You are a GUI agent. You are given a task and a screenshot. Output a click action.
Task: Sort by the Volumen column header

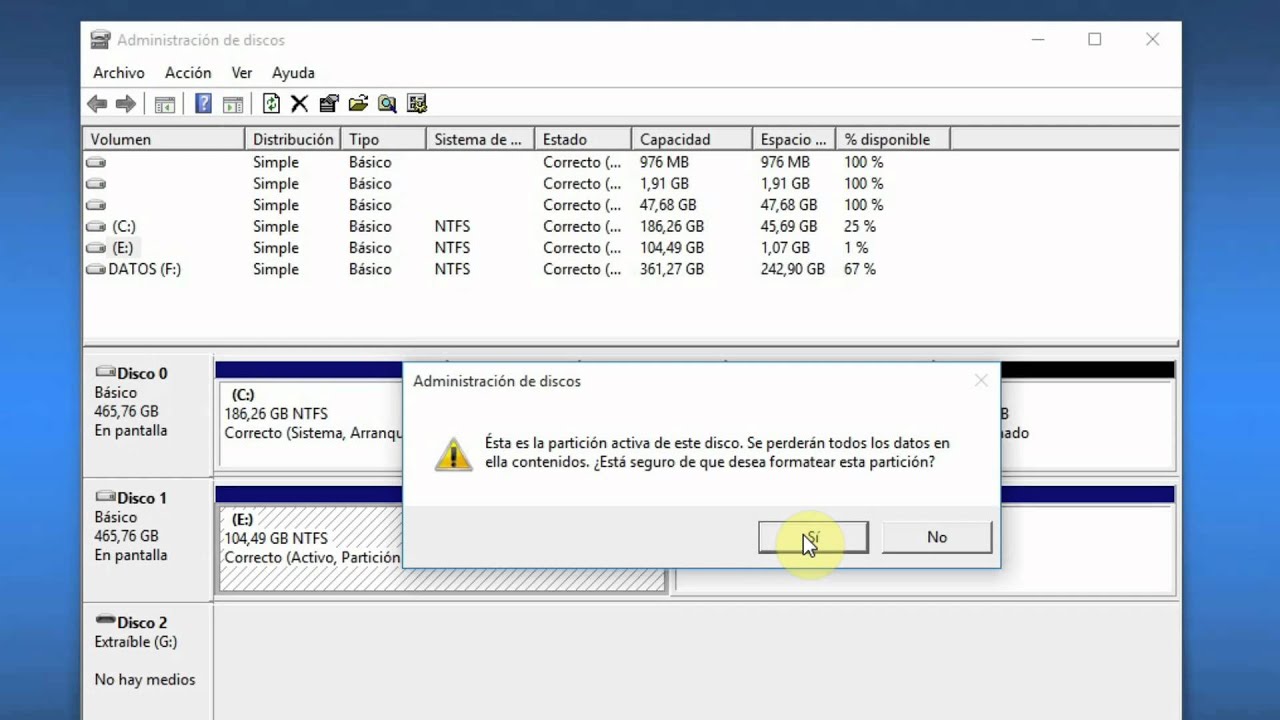point(164,139)
